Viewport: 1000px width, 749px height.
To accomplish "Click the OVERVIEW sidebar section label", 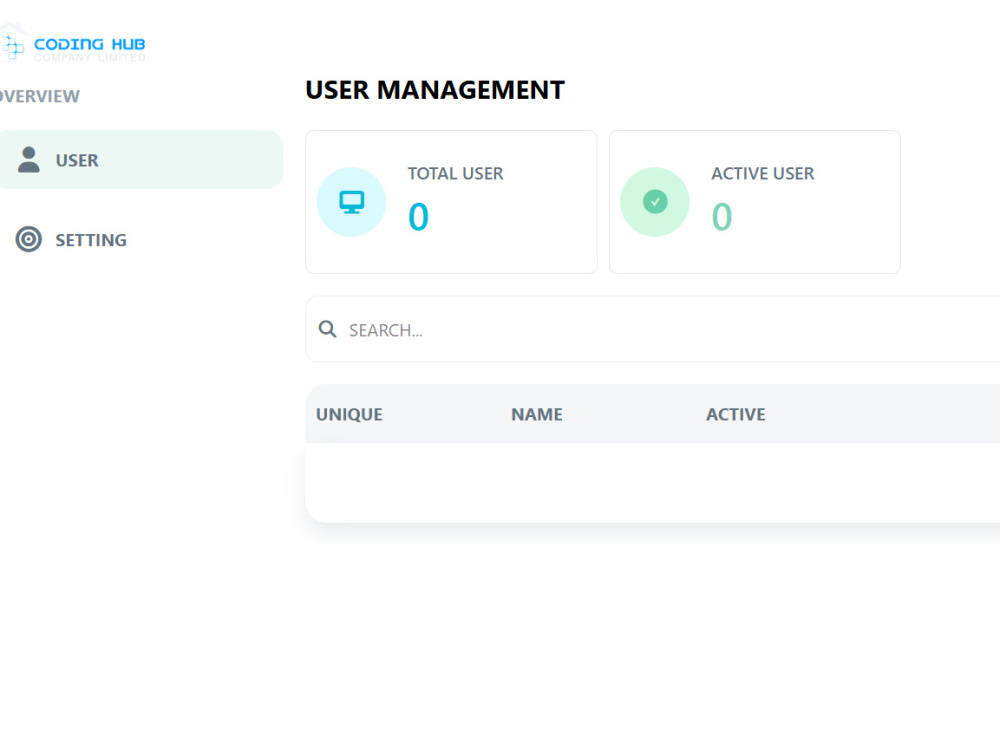I will tap(40, 96).
